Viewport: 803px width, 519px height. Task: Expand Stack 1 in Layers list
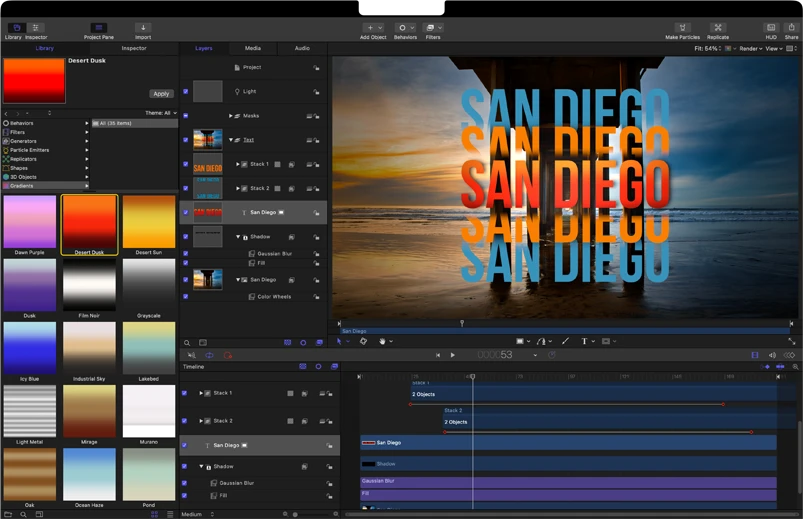(238, 164)
